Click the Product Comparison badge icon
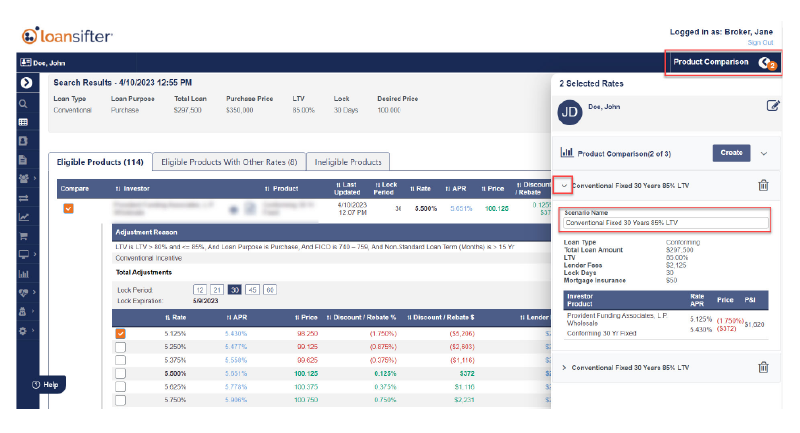The height and width of the screenshot is (433, 800). 767,63
